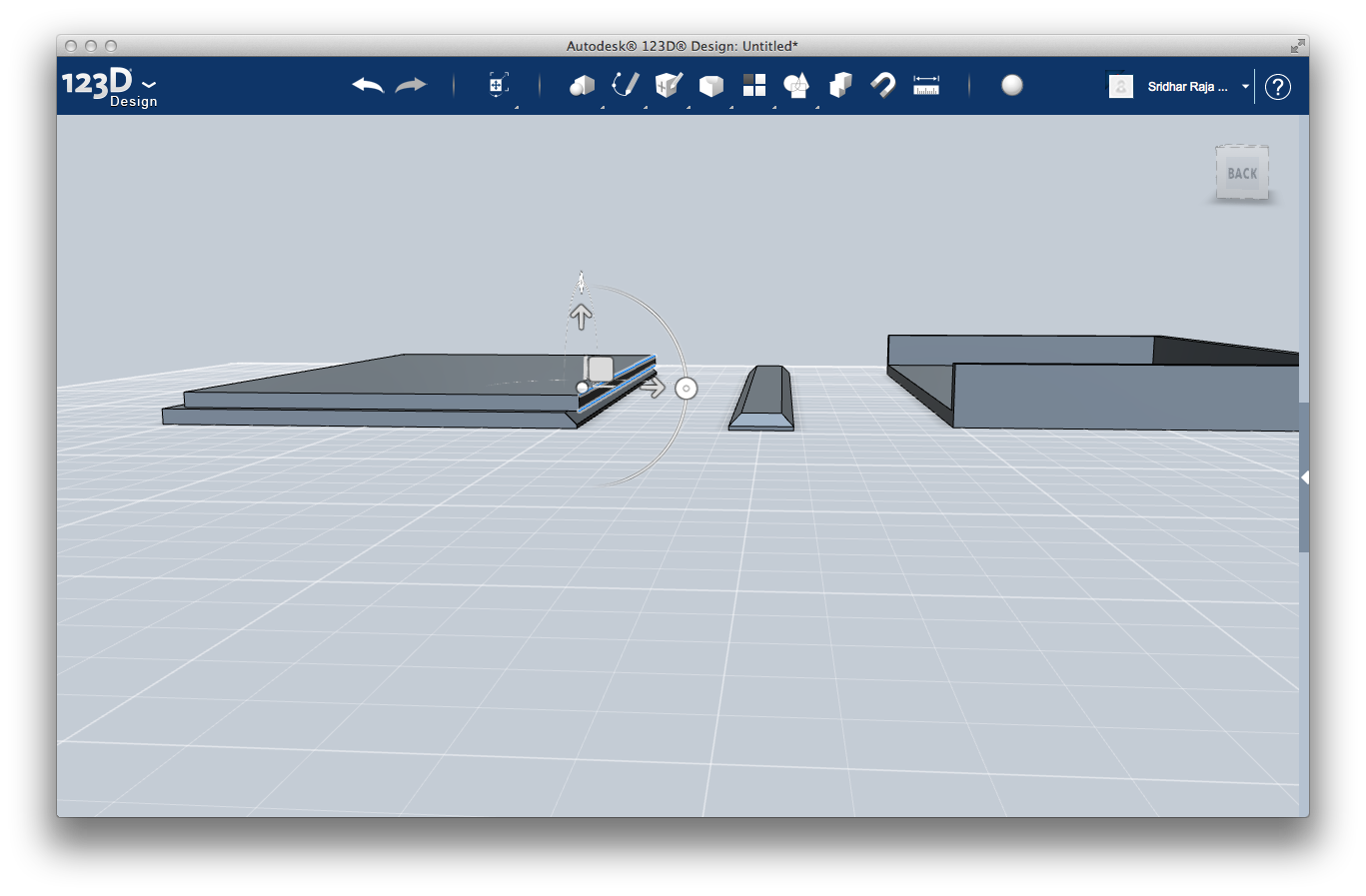The image size is (1366, 896).
Task: Activate the Snap magnet tool
Action: (x=882, y=86)
